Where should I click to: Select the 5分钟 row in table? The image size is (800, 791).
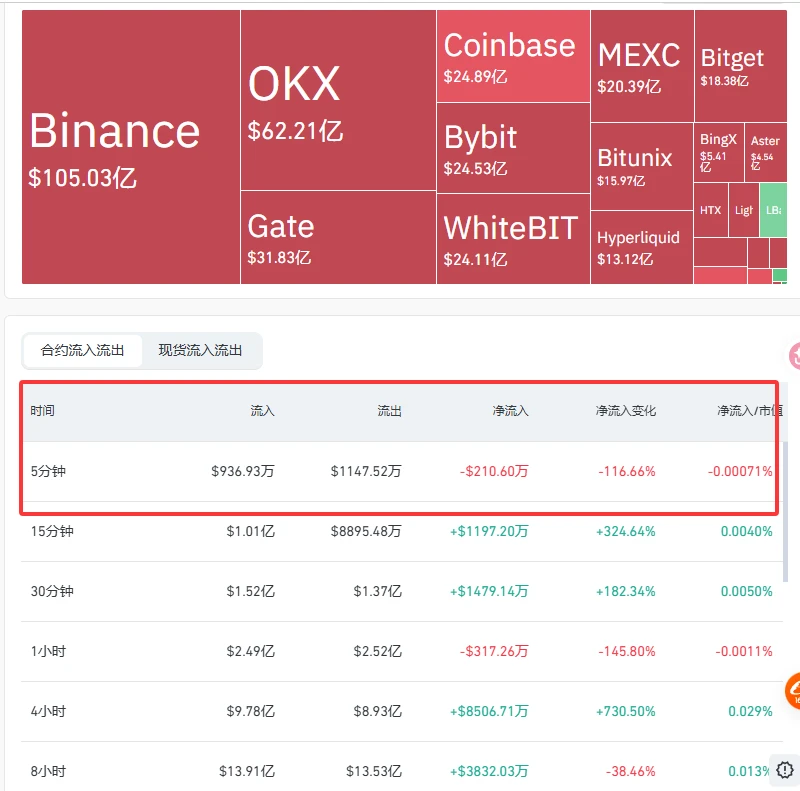[x=402, y=471]
